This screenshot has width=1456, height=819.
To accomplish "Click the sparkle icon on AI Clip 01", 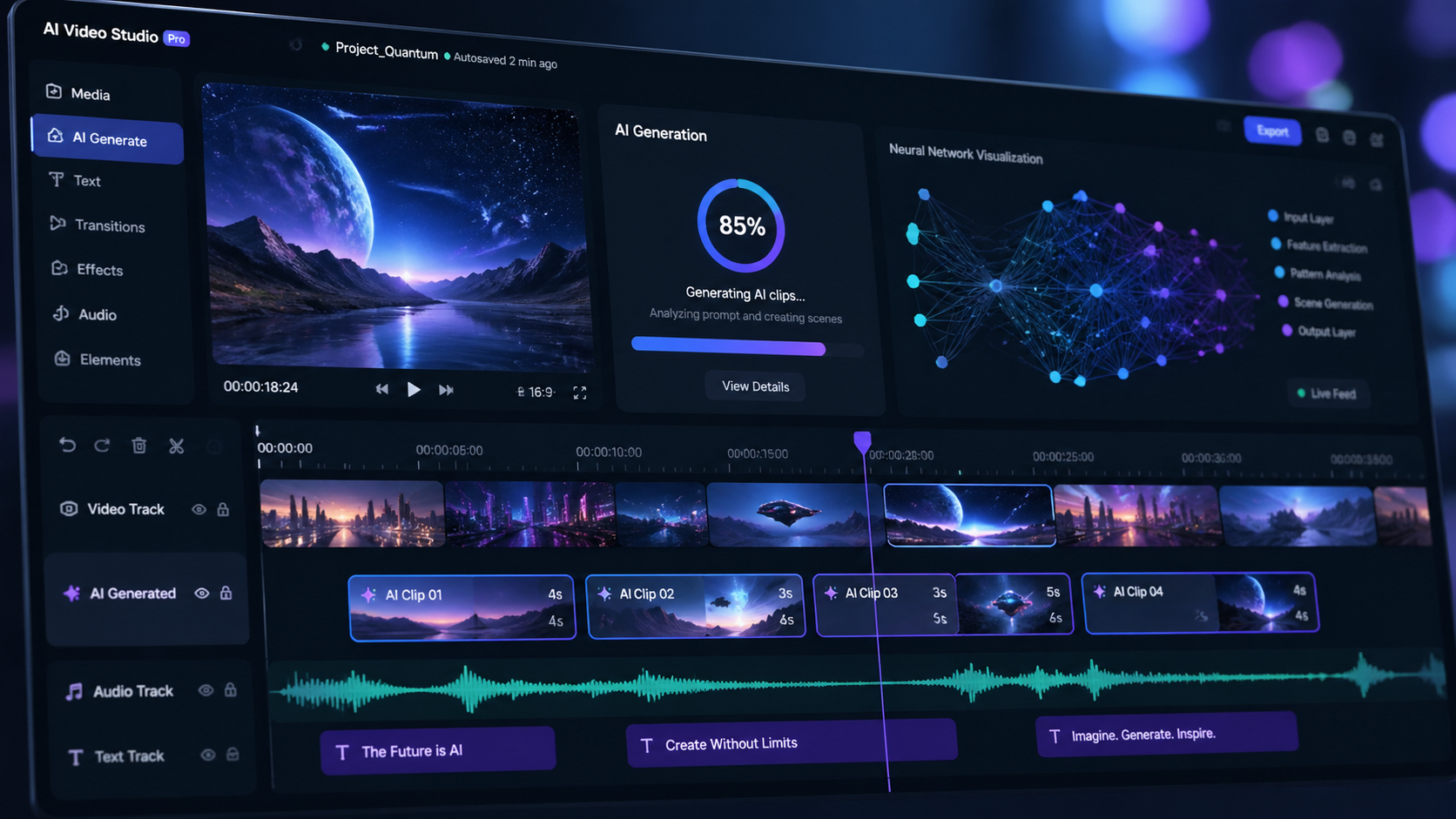I will [x=368, y=594].
